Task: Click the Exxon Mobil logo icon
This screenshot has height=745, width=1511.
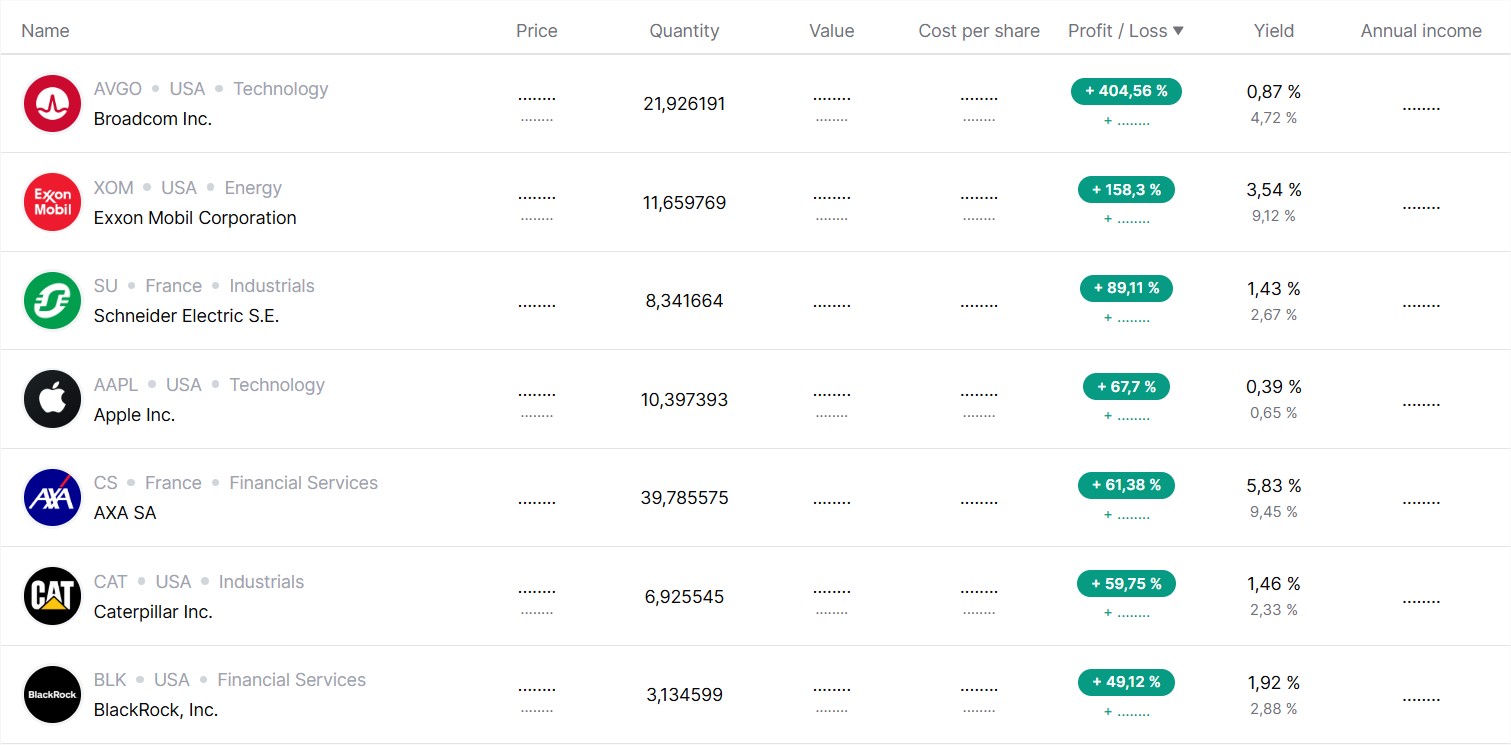Action: click(x=52, y=202)
